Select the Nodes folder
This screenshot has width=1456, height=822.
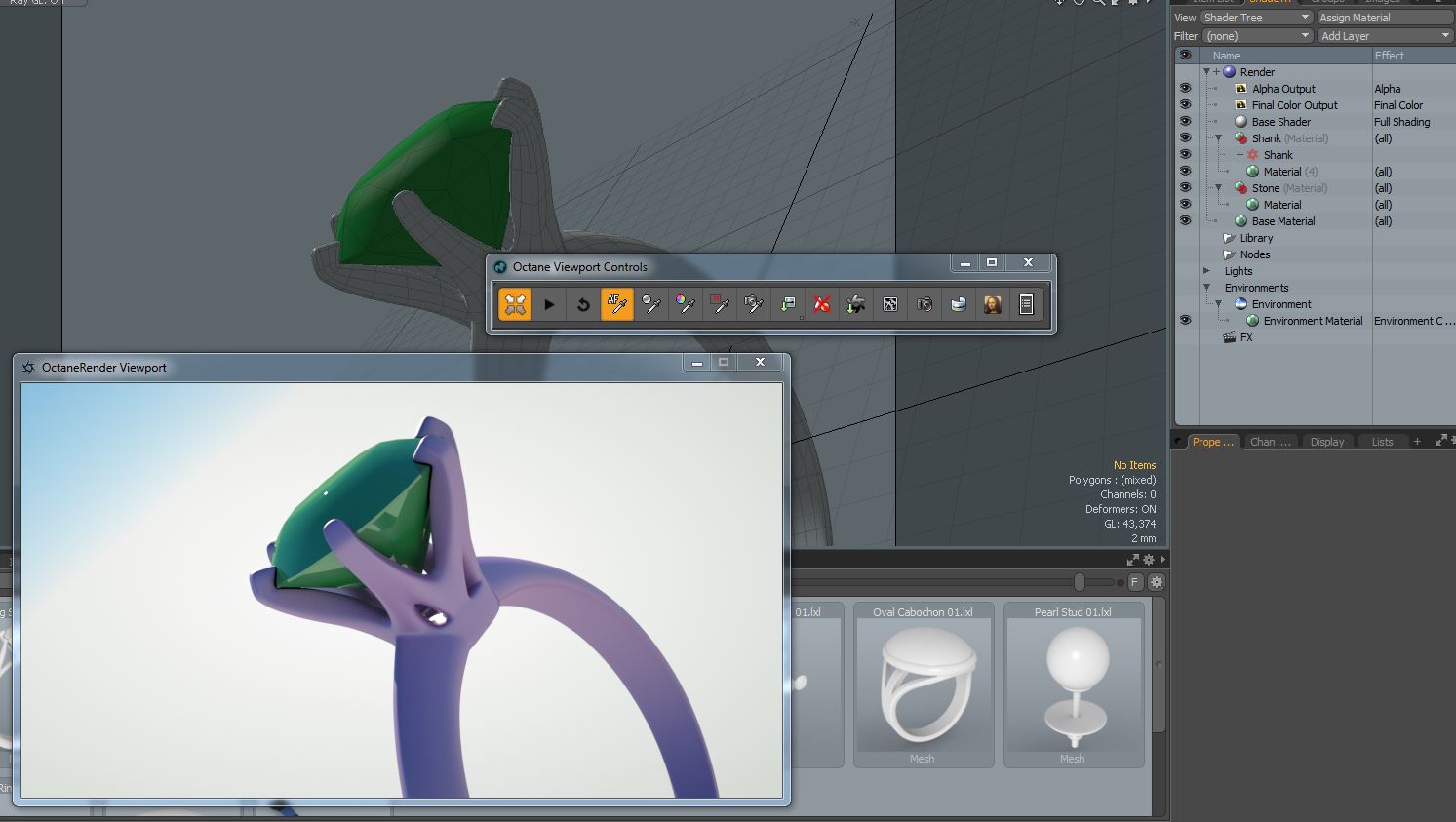coord(1255,254)
